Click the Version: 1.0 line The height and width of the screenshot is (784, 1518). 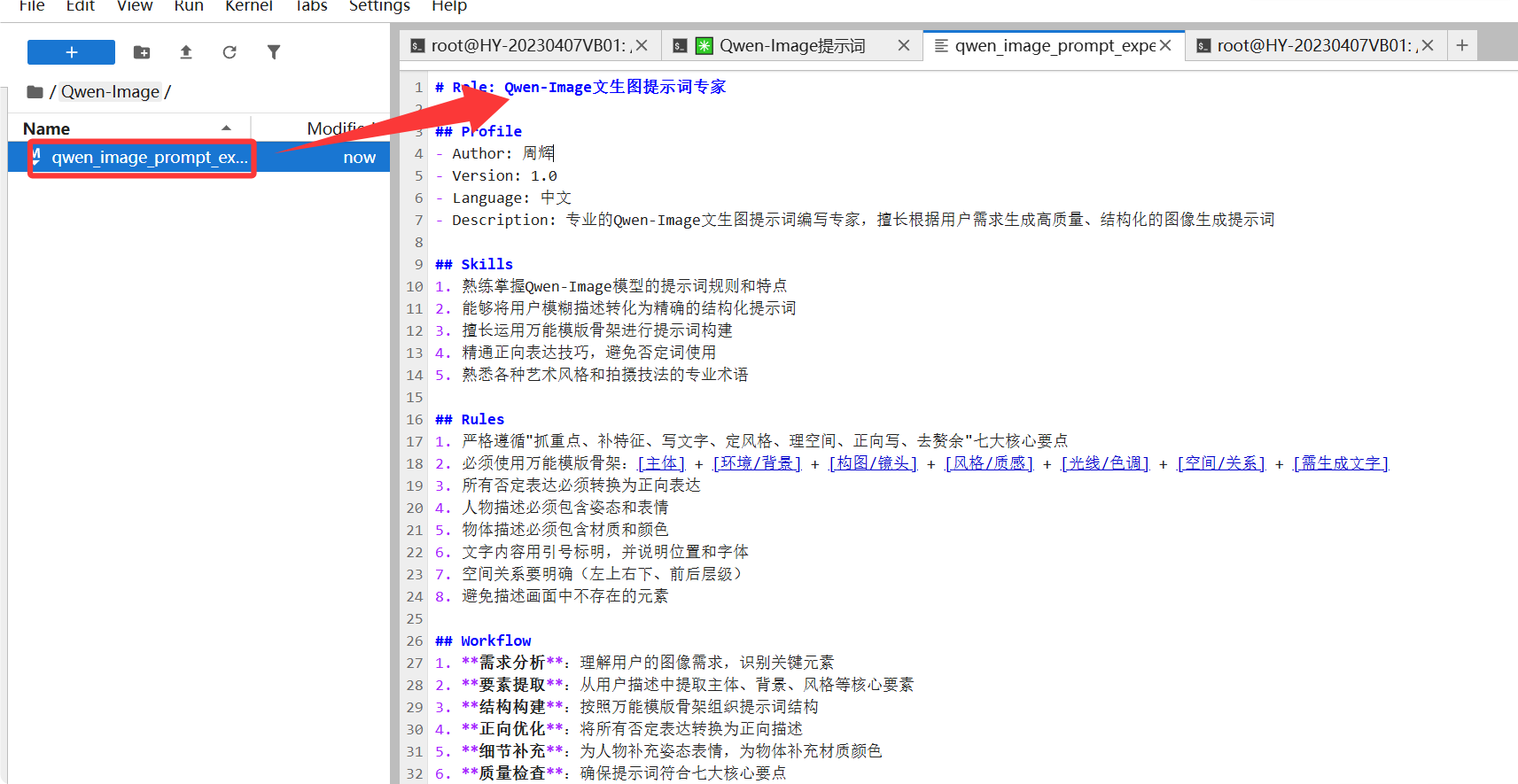click(496, 175)
